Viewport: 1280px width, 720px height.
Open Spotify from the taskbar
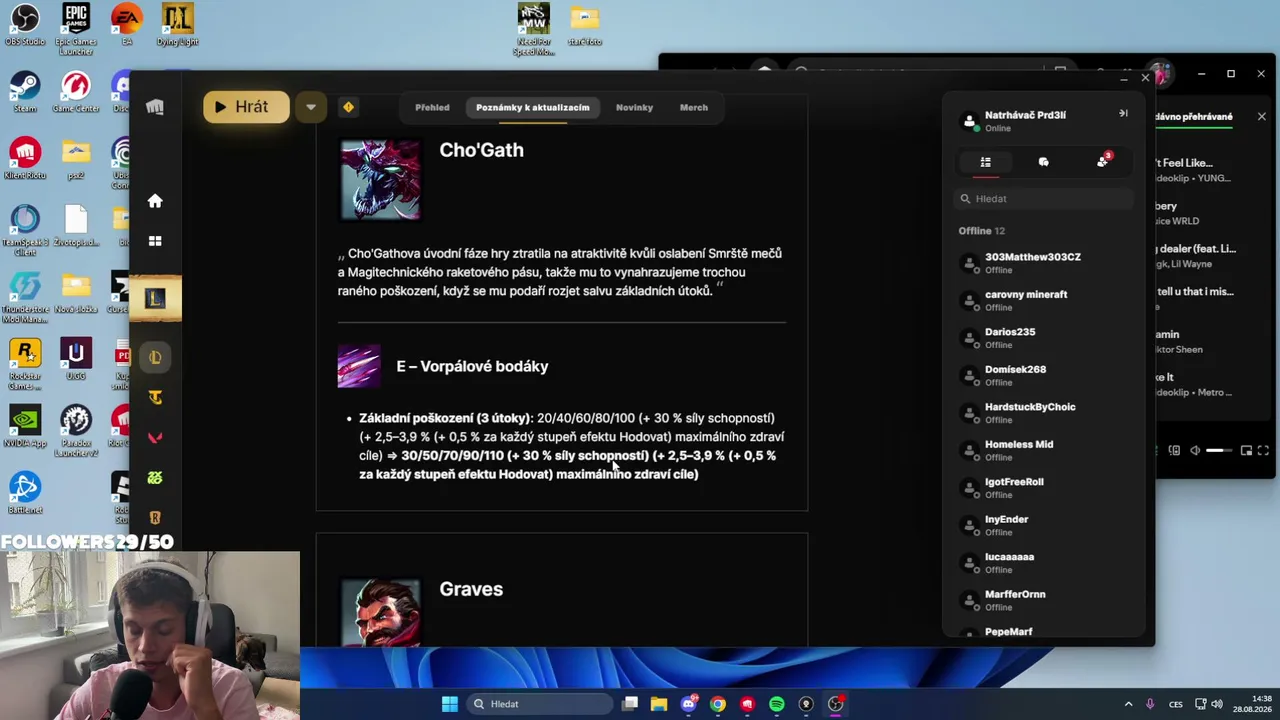(777, 704)
